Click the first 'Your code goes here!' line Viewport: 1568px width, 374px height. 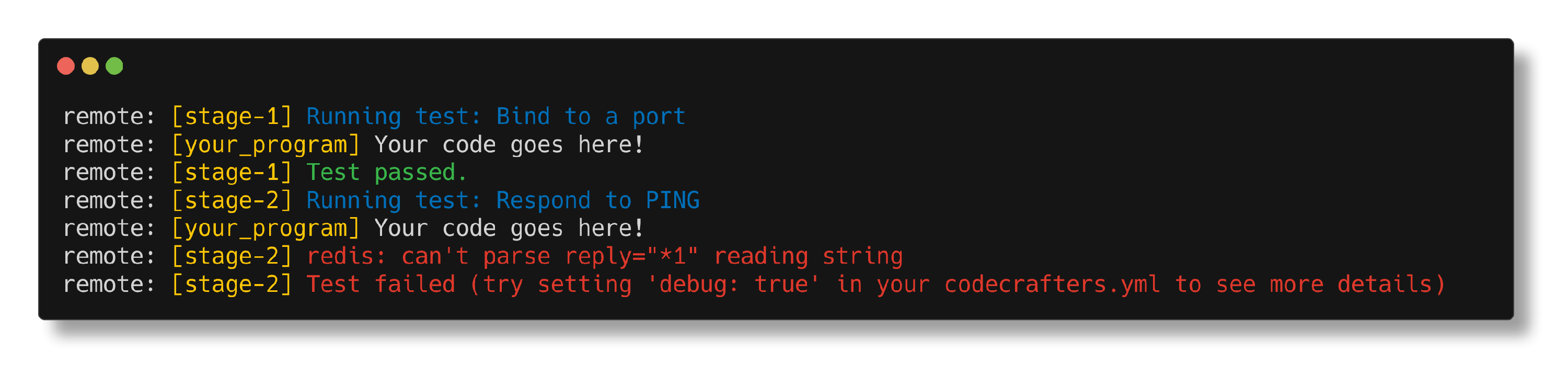510,144
